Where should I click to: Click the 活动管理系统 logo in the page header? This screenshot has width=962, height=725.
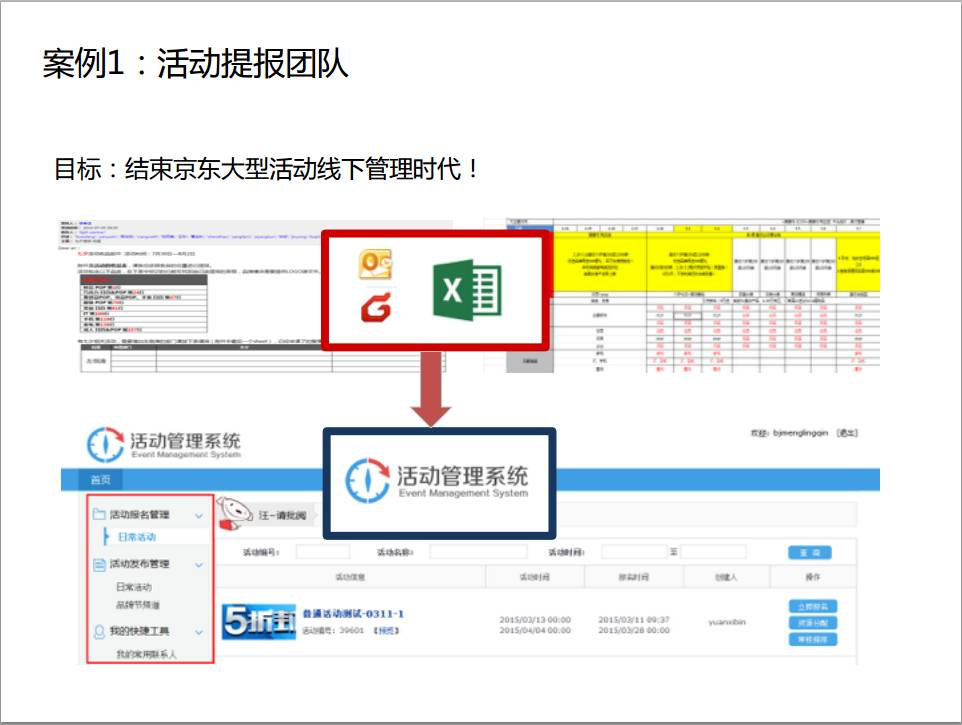coord(163,445)
